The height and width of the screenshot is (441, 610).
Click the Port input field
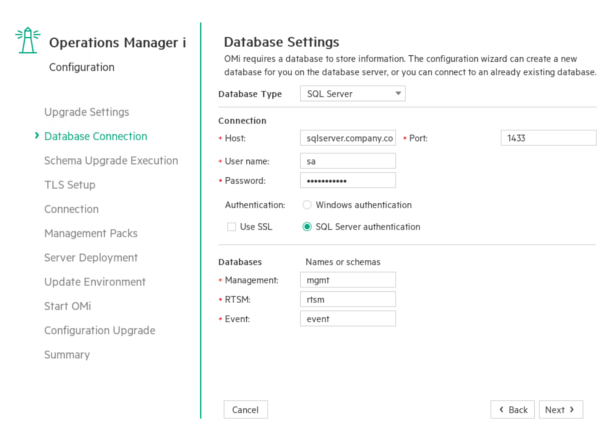[x=548, y=138]
